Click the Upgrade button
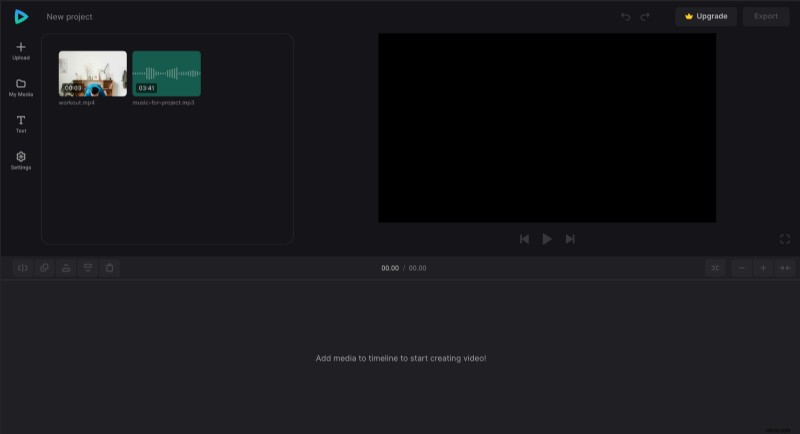 point(705,16)
